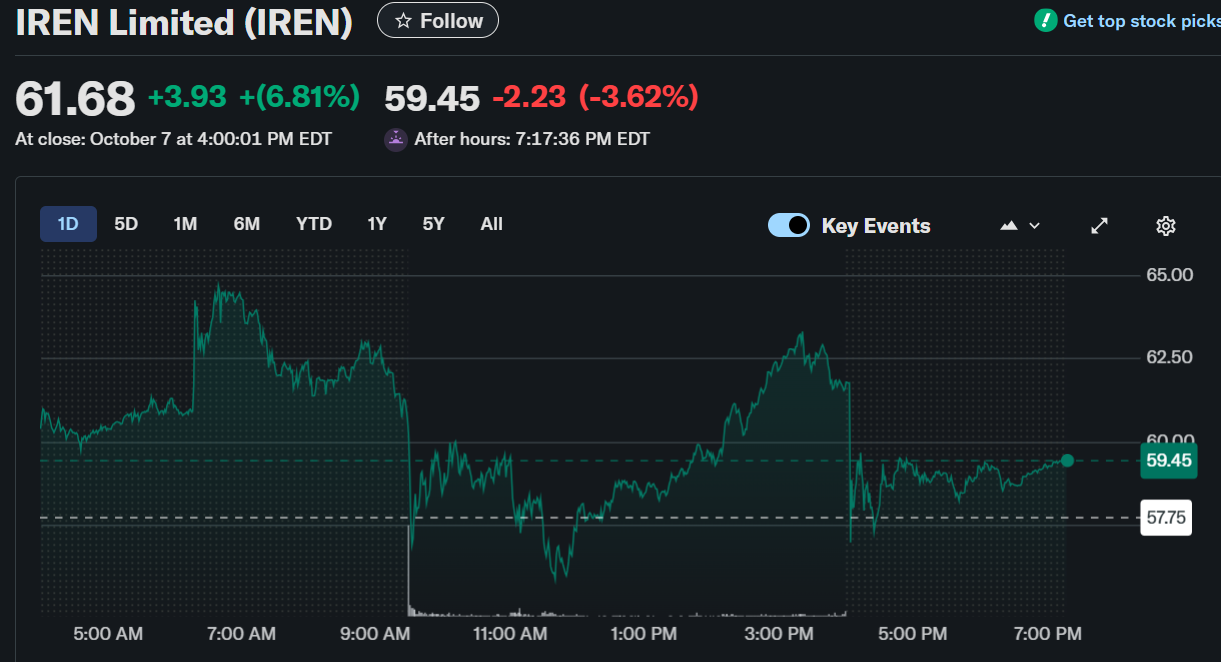Viewport: 1221px width, 662px height.
Task: Show the 6M chart range
Action: tap(247, 224)
